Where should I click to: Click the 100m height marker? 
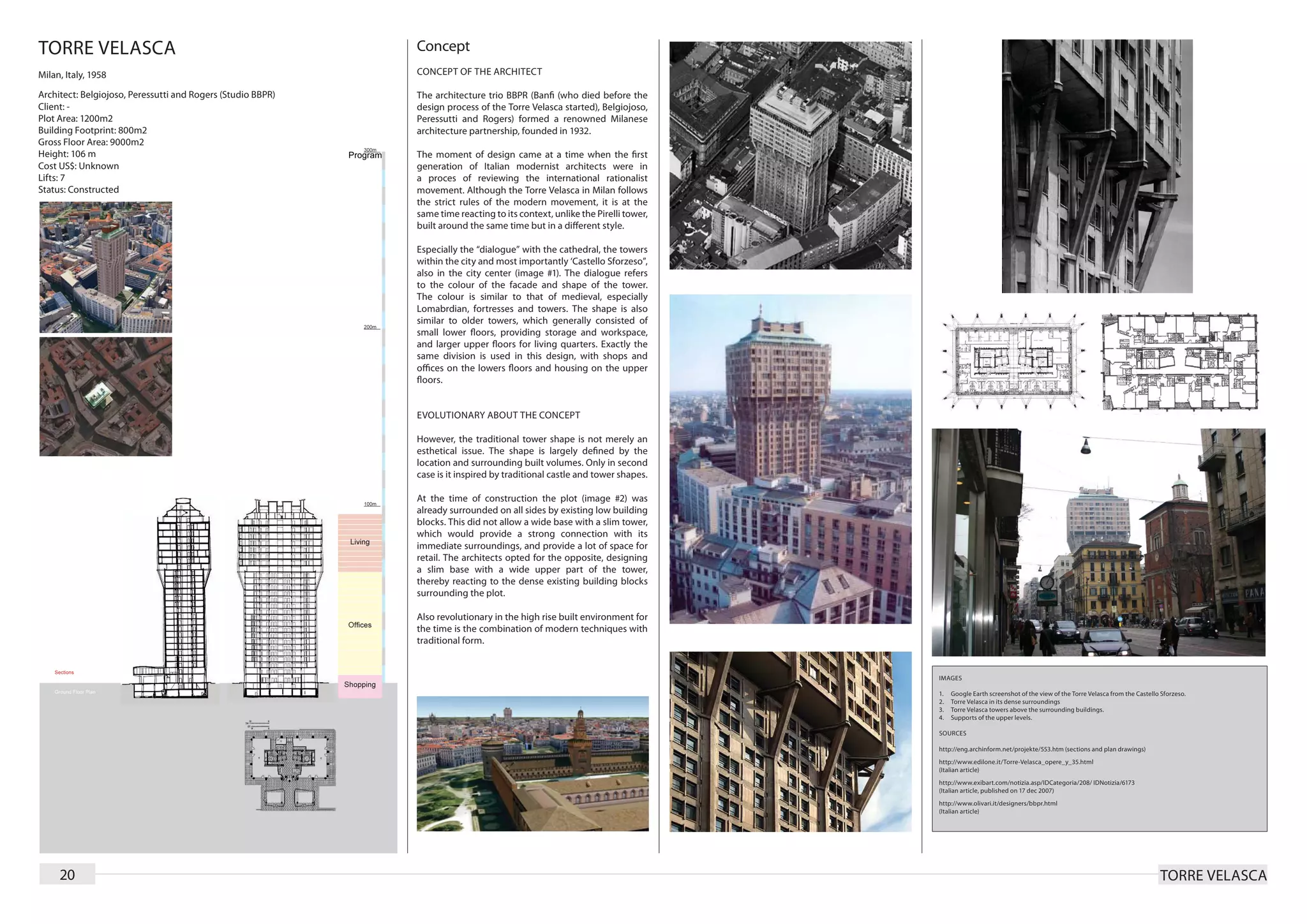click(370, 504)
